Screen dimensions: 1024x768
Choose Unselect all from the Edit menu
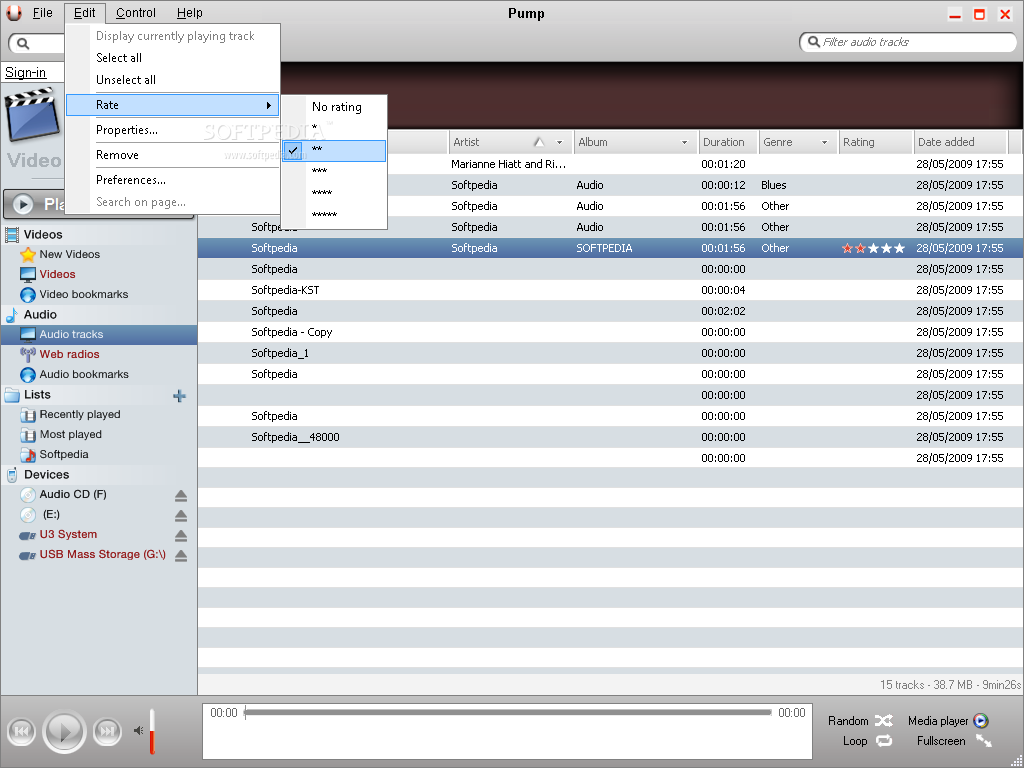172,80
